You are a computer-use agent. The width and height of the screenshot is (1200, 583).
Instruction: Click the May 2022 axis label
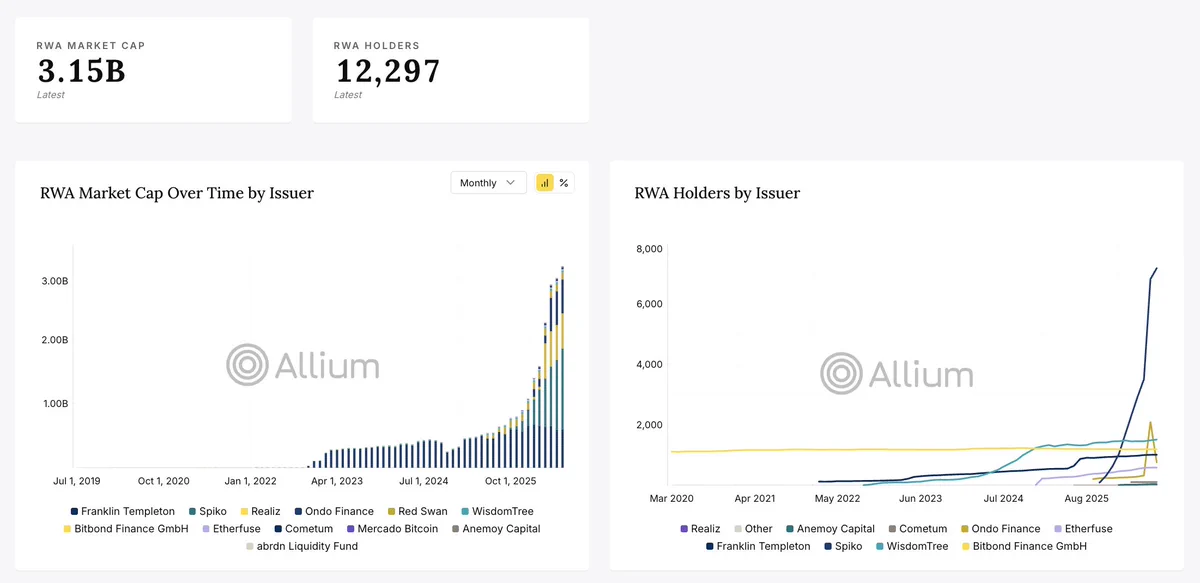pos(837,498)
